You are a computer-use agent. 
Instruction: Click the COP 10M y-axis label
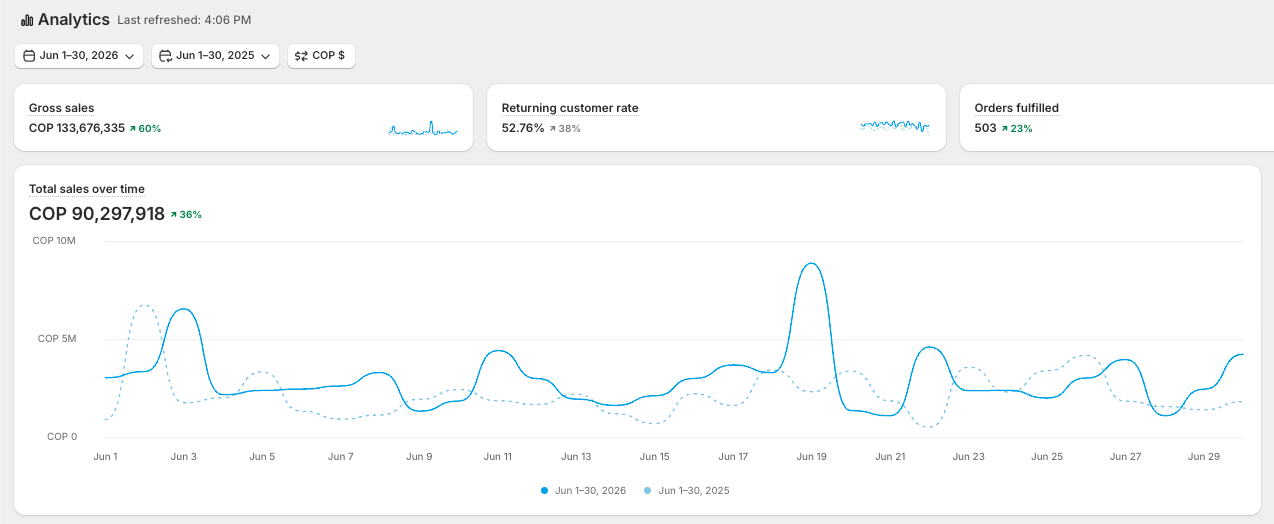[x=54, y=241]
